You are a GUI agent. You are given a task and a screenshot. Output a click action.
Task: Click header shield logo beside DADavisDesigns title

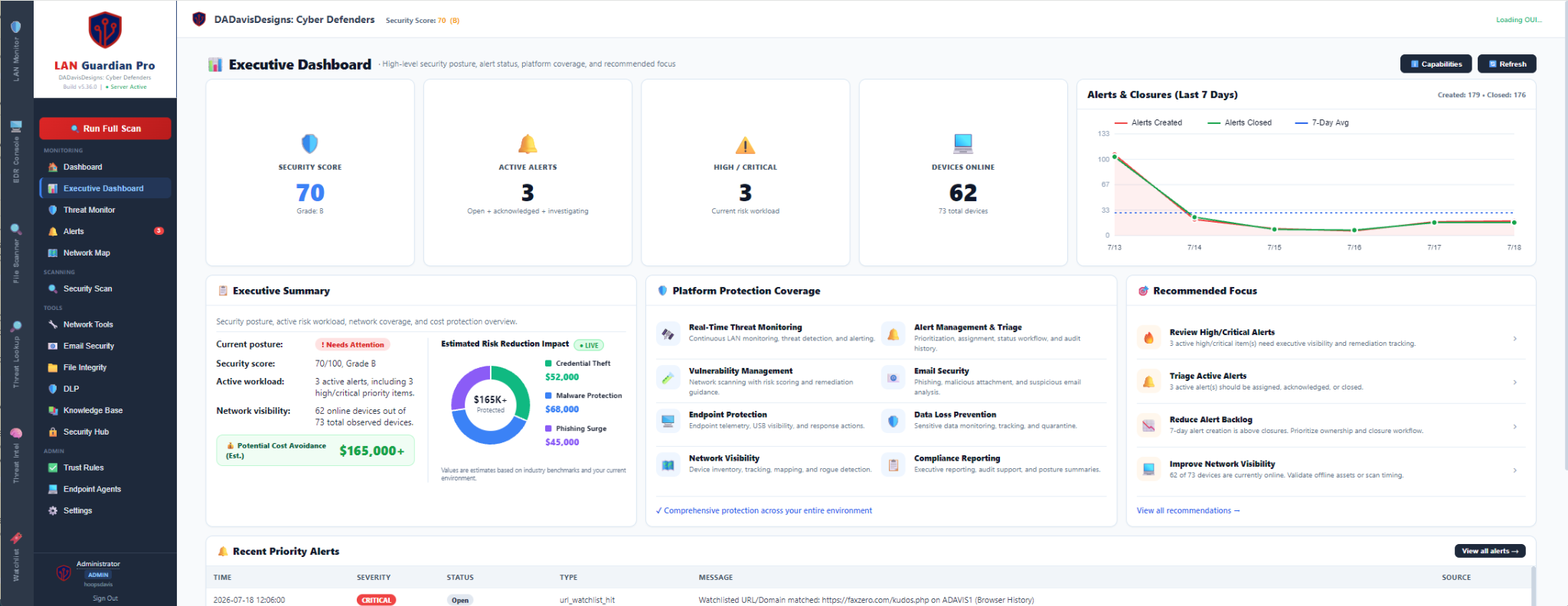pyautogui.click(x=199, y=19)
